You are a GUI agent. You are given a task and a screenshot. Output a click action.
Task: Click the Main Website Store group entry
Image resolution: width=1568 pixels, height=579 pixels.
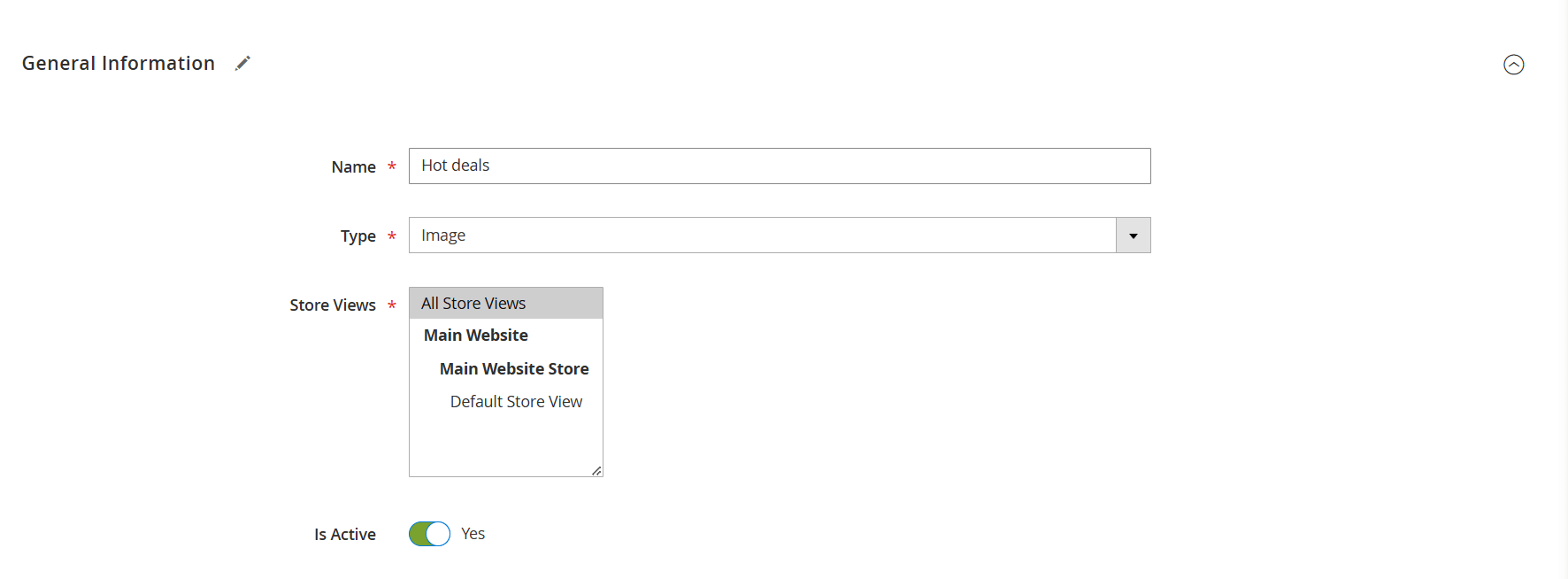point(514,369)
